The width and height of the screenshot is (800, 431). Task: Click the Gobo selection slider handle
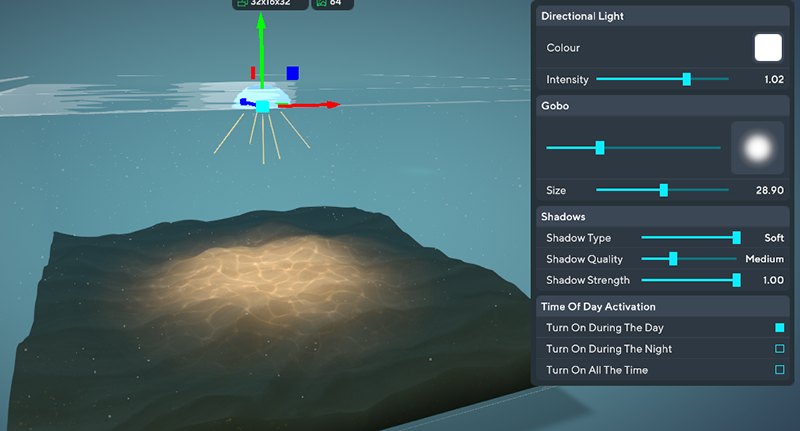[600, 148]
